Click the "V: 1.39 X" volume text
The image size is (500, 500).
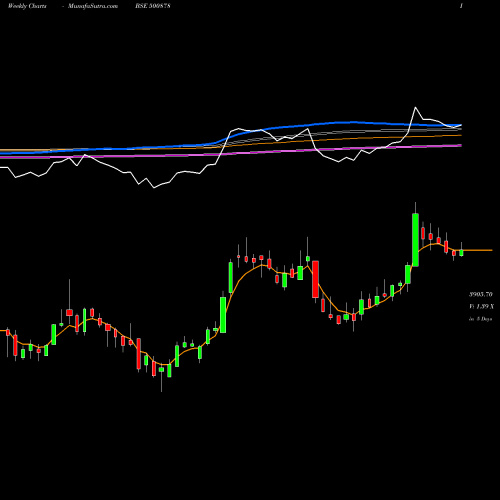point(481,306)
